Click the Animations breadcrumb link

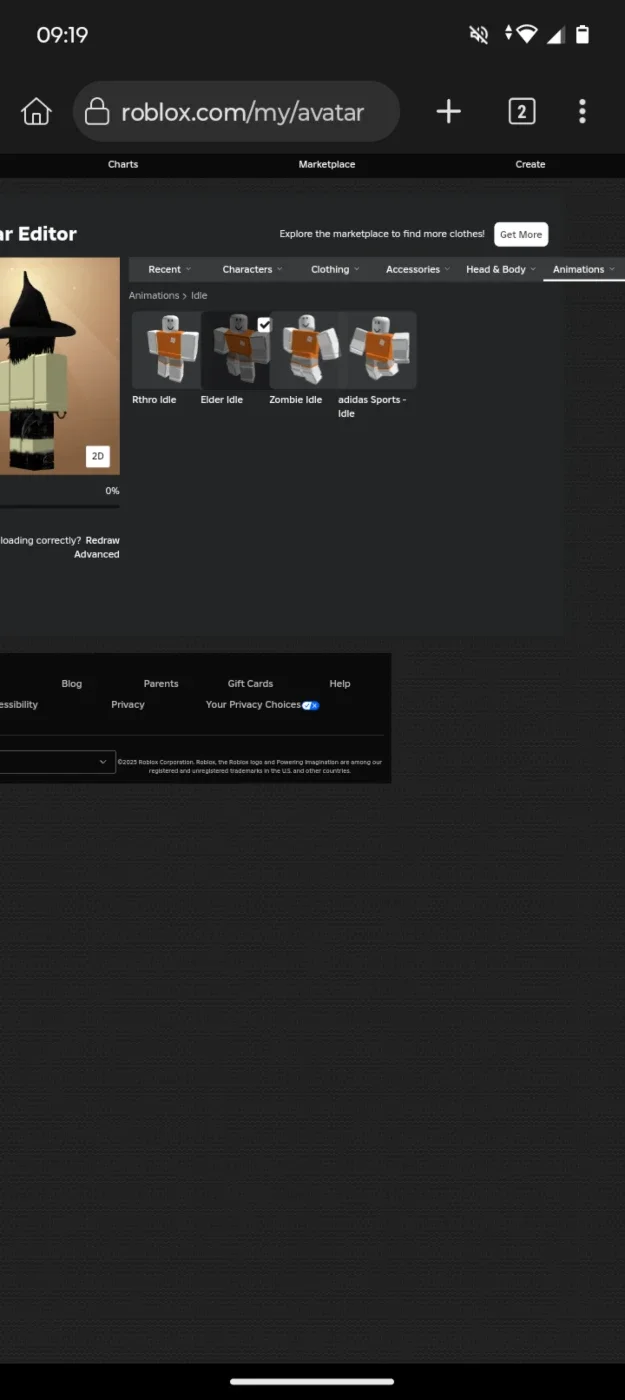[154, 296]
